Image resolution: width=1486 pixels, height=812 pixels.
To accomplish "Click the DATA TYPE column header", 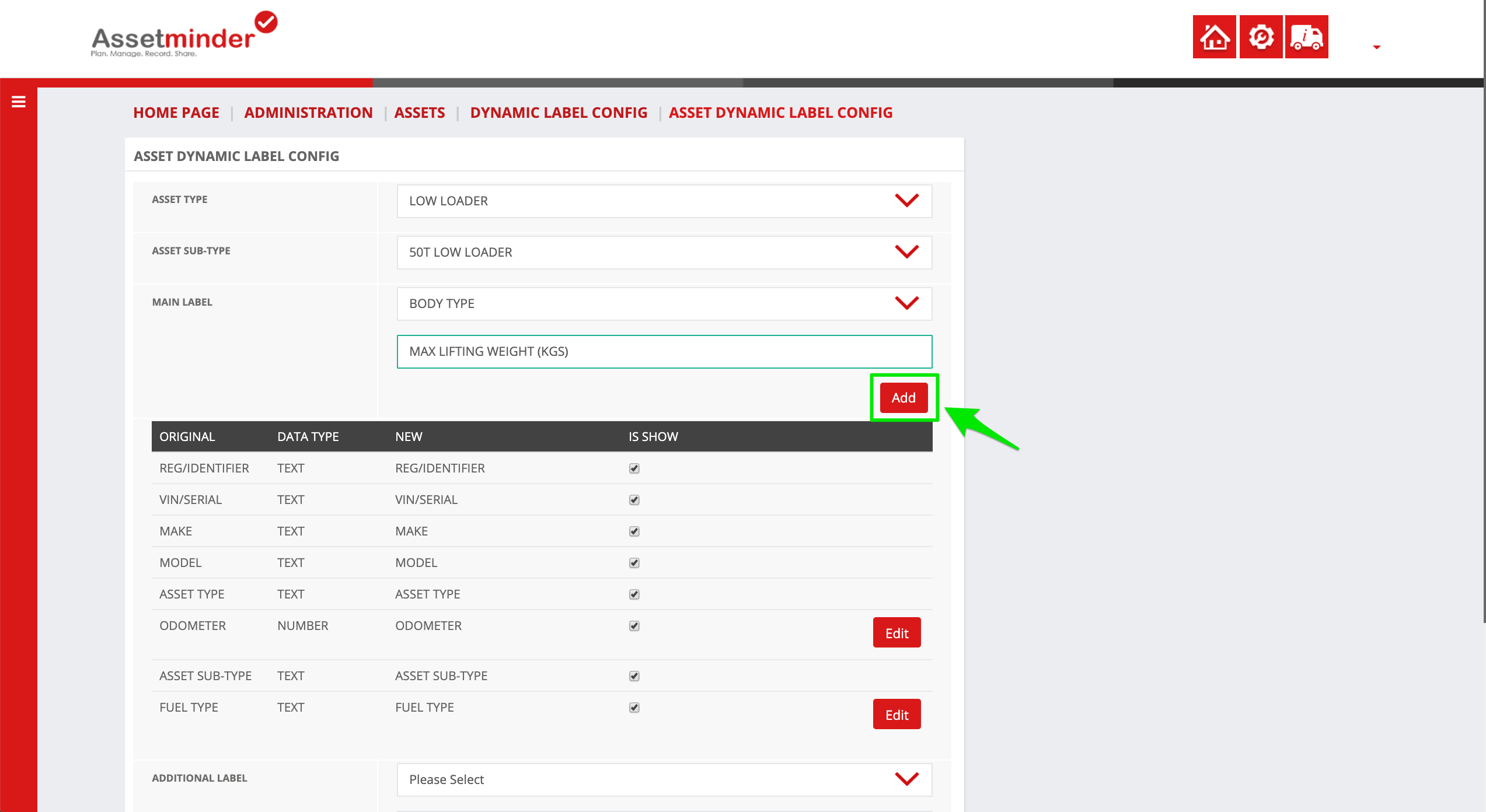I will [x=308, y=437].
